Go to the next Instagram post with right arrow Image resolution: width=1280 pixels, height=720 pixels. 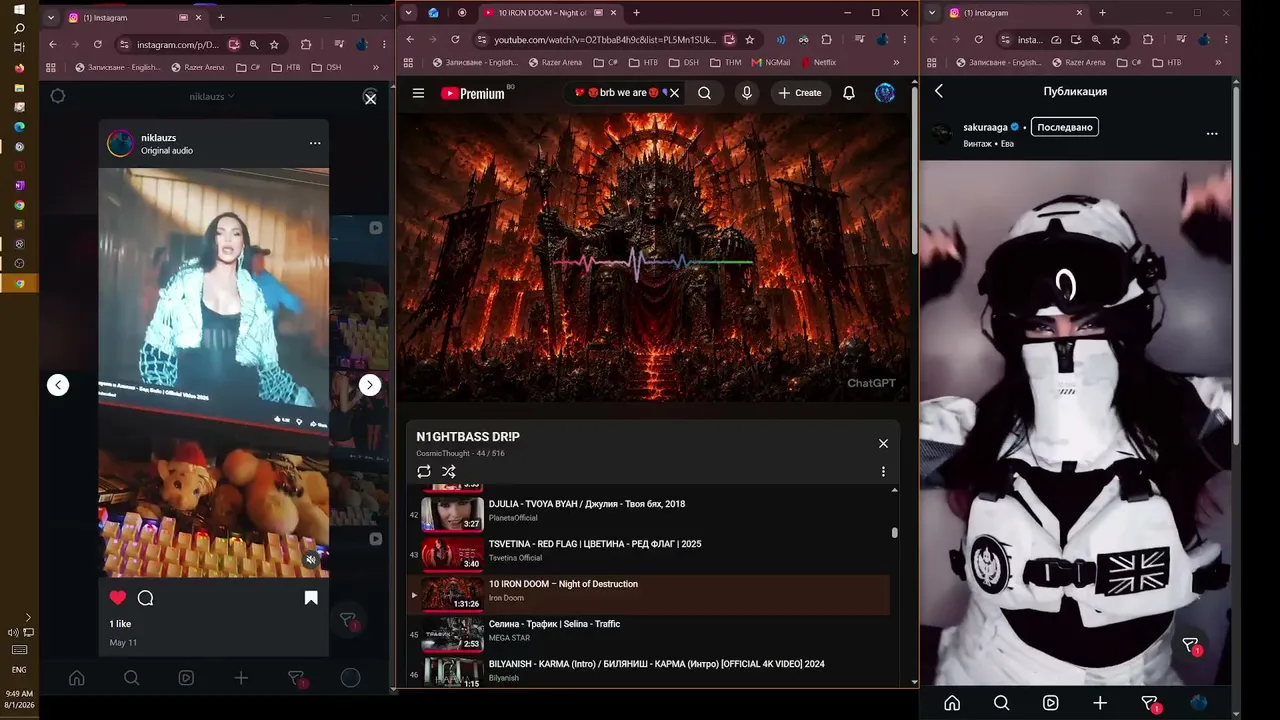pos(370,385)
